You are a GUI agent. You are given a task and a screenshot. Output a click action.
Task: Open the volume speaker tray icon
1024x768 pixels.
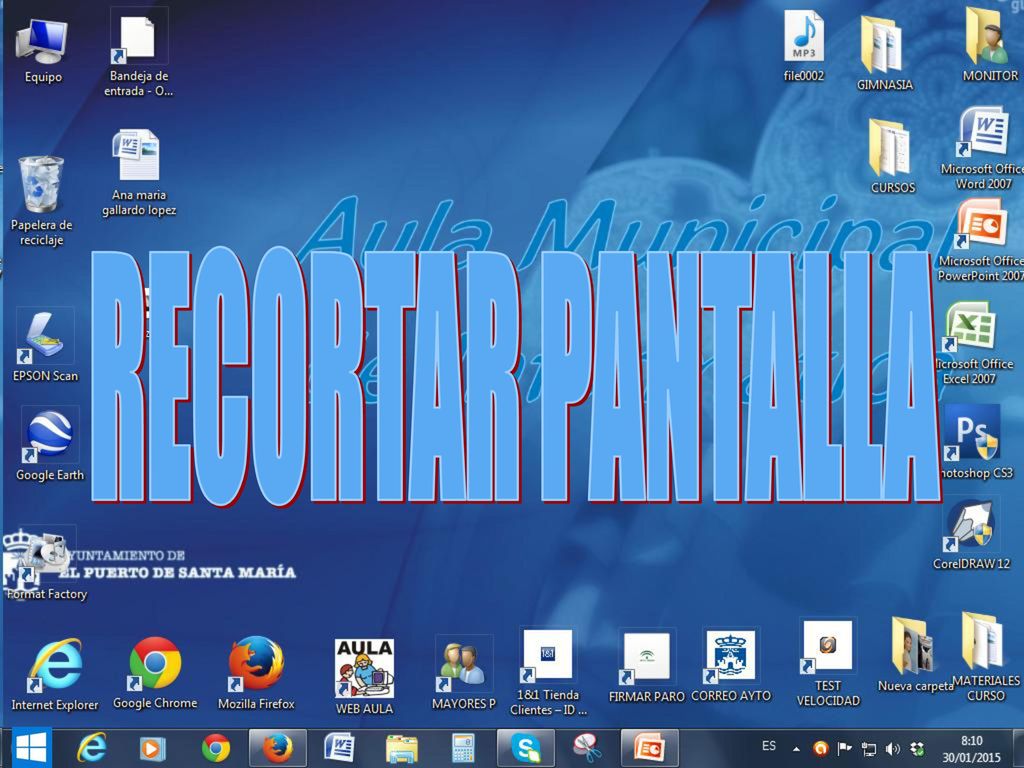(893, 748)
